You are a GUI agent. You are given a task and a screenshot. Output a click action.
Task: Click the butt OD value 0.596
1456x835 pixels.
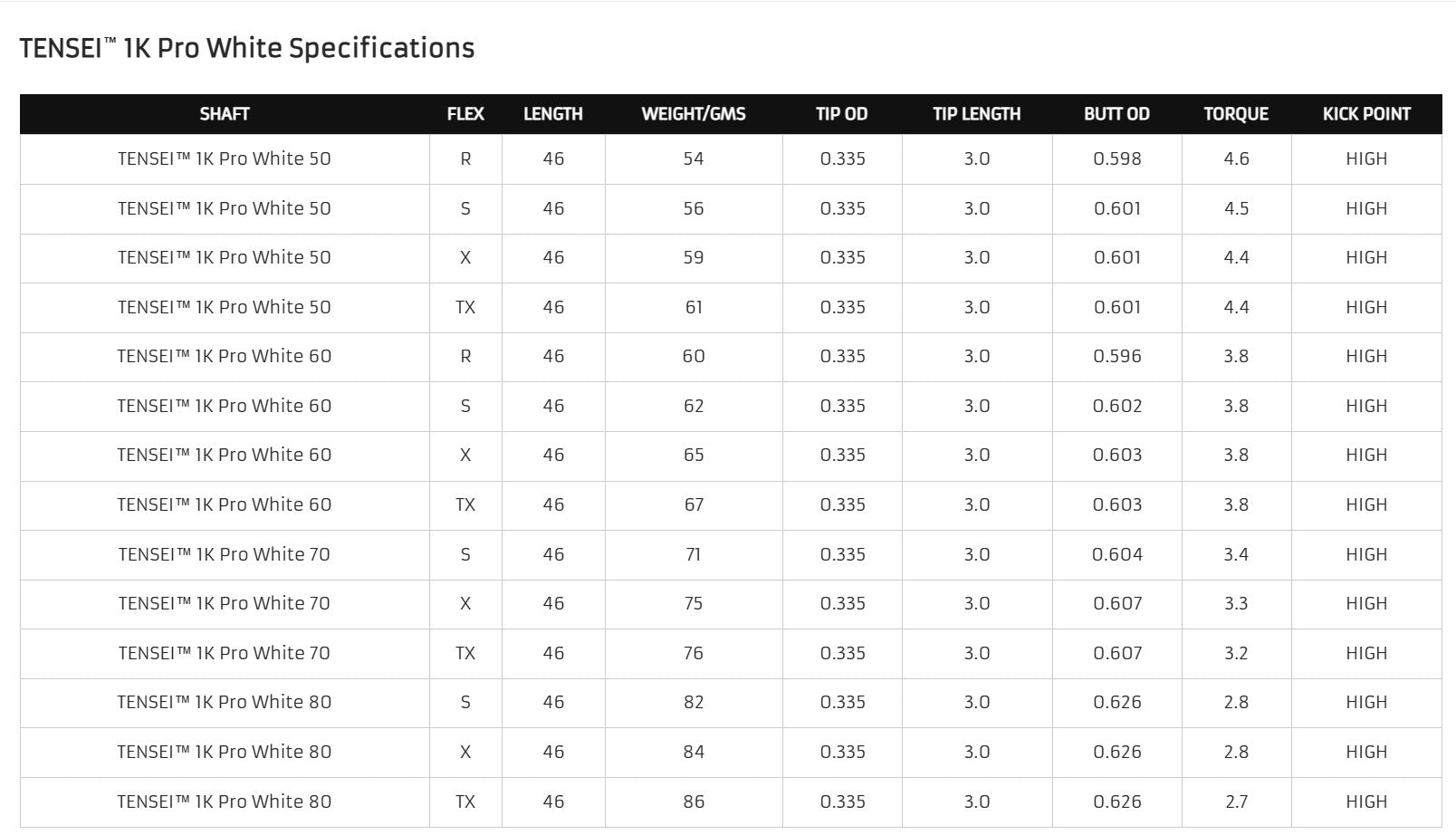tap(1116, 357)
